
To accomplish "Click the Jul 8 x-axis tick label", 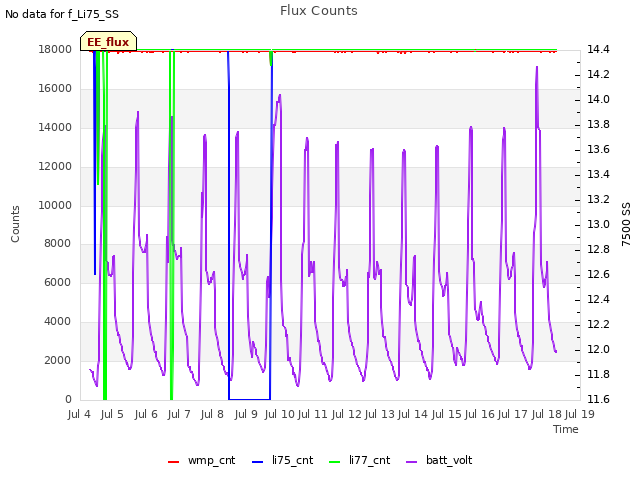I will coord(212,414).
